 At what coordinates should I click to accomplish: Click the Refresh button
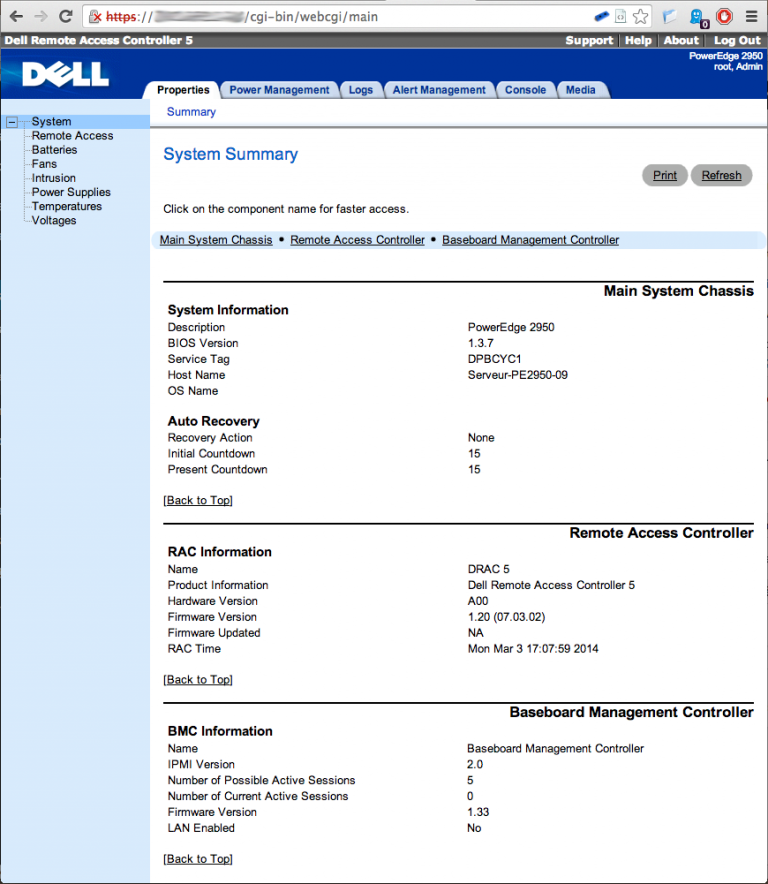tap(721, 175)
